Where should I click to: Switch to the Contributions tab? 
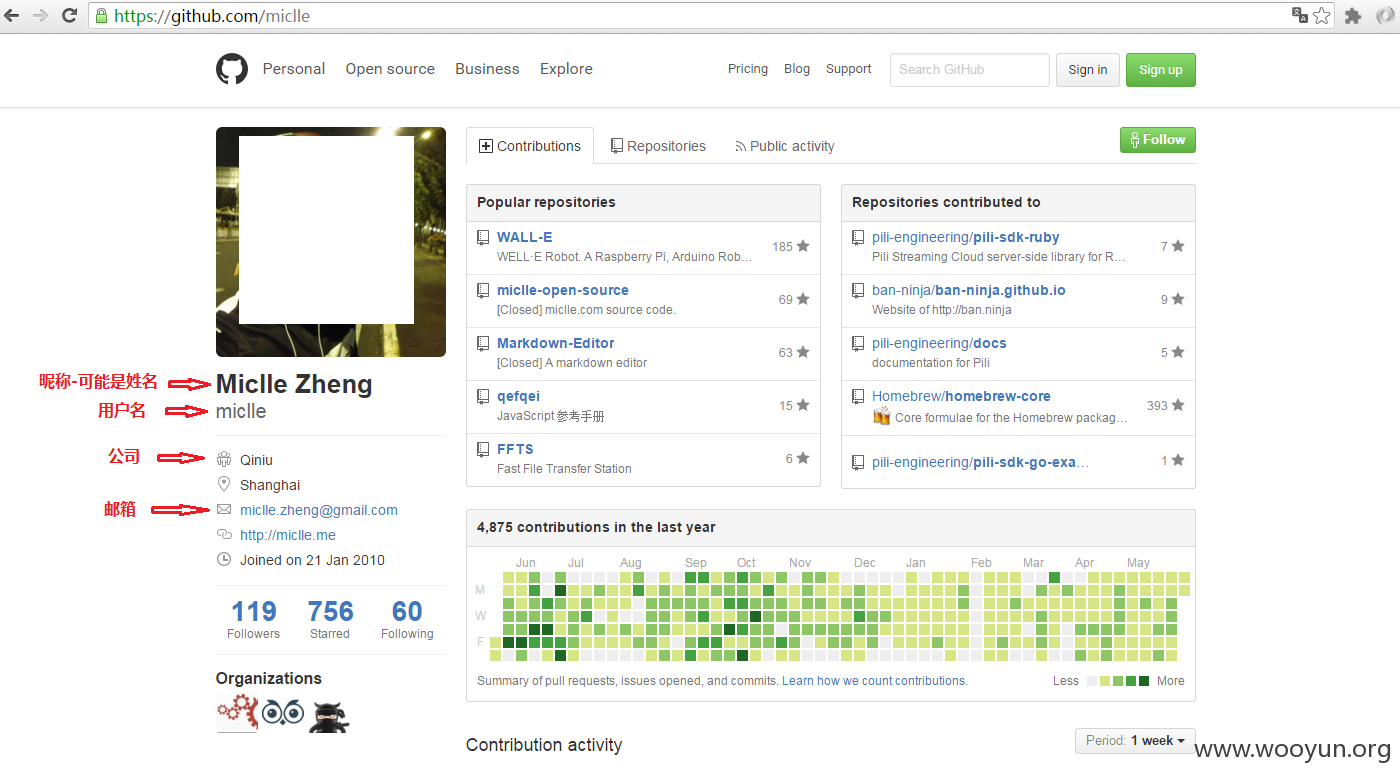[530, 146]
